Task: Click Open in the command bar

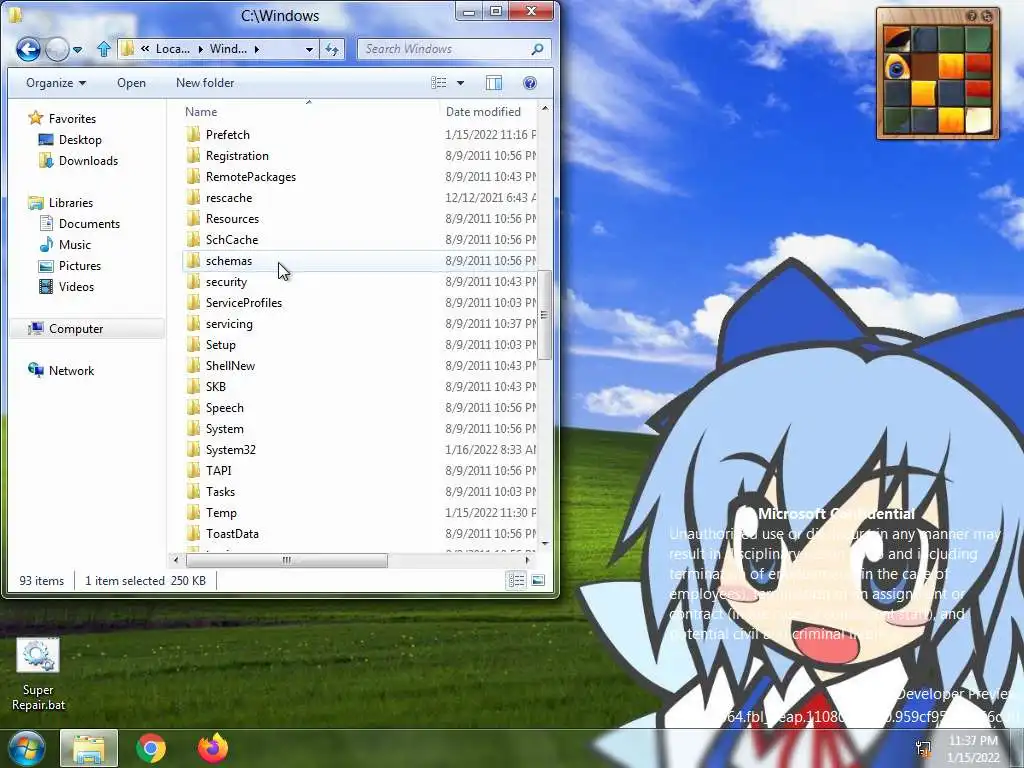Action: tap(131, 83)
